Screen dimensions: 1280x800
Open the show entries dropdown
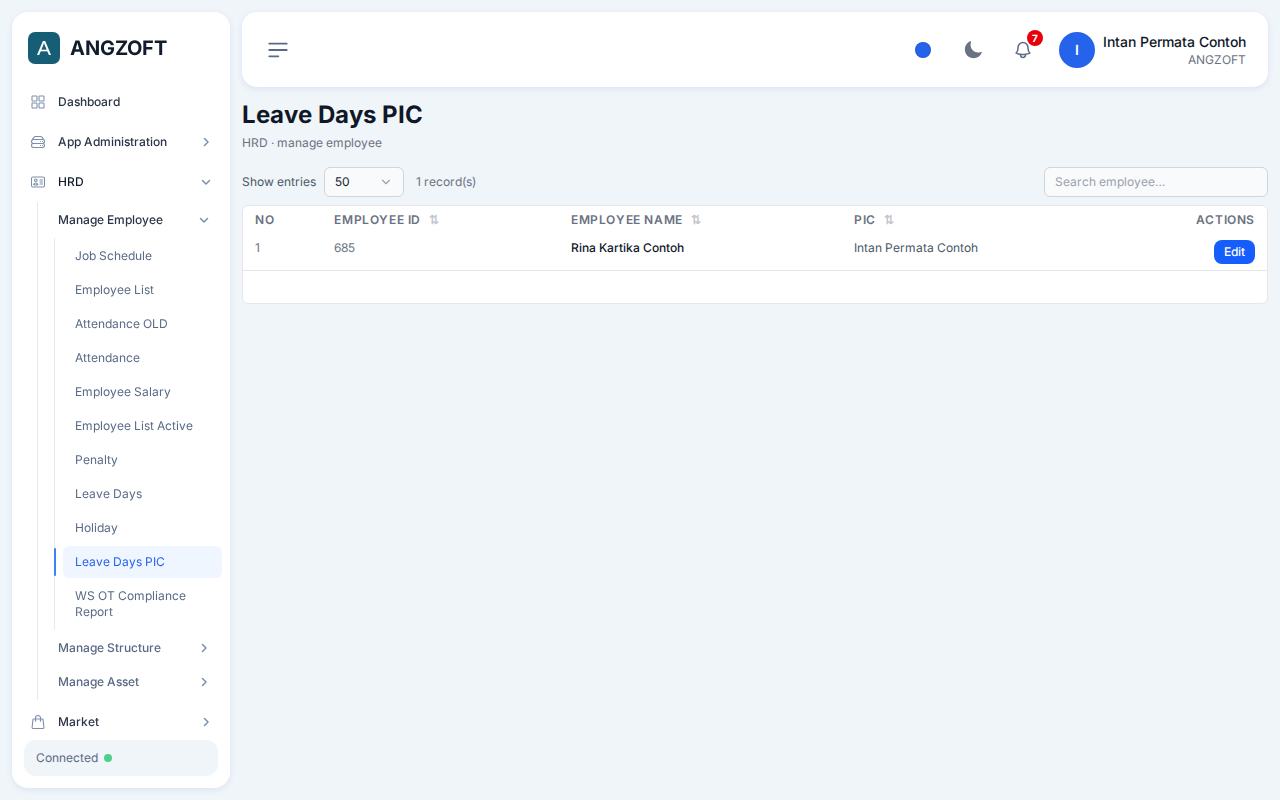click(x=364, y=182)
